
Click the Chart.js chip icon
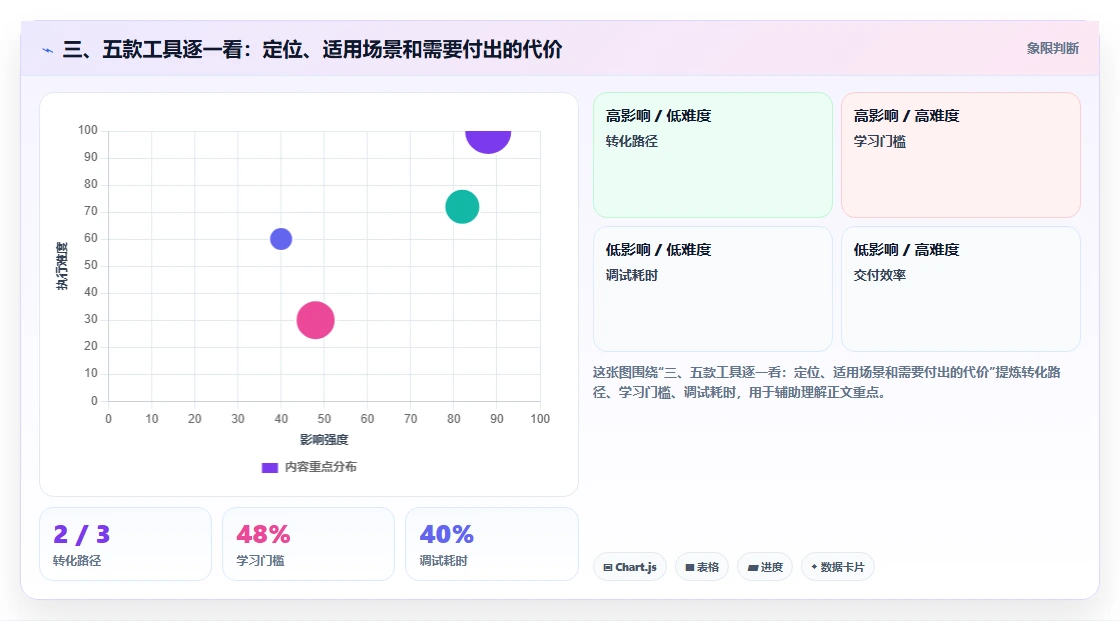(x=608, y=567)
